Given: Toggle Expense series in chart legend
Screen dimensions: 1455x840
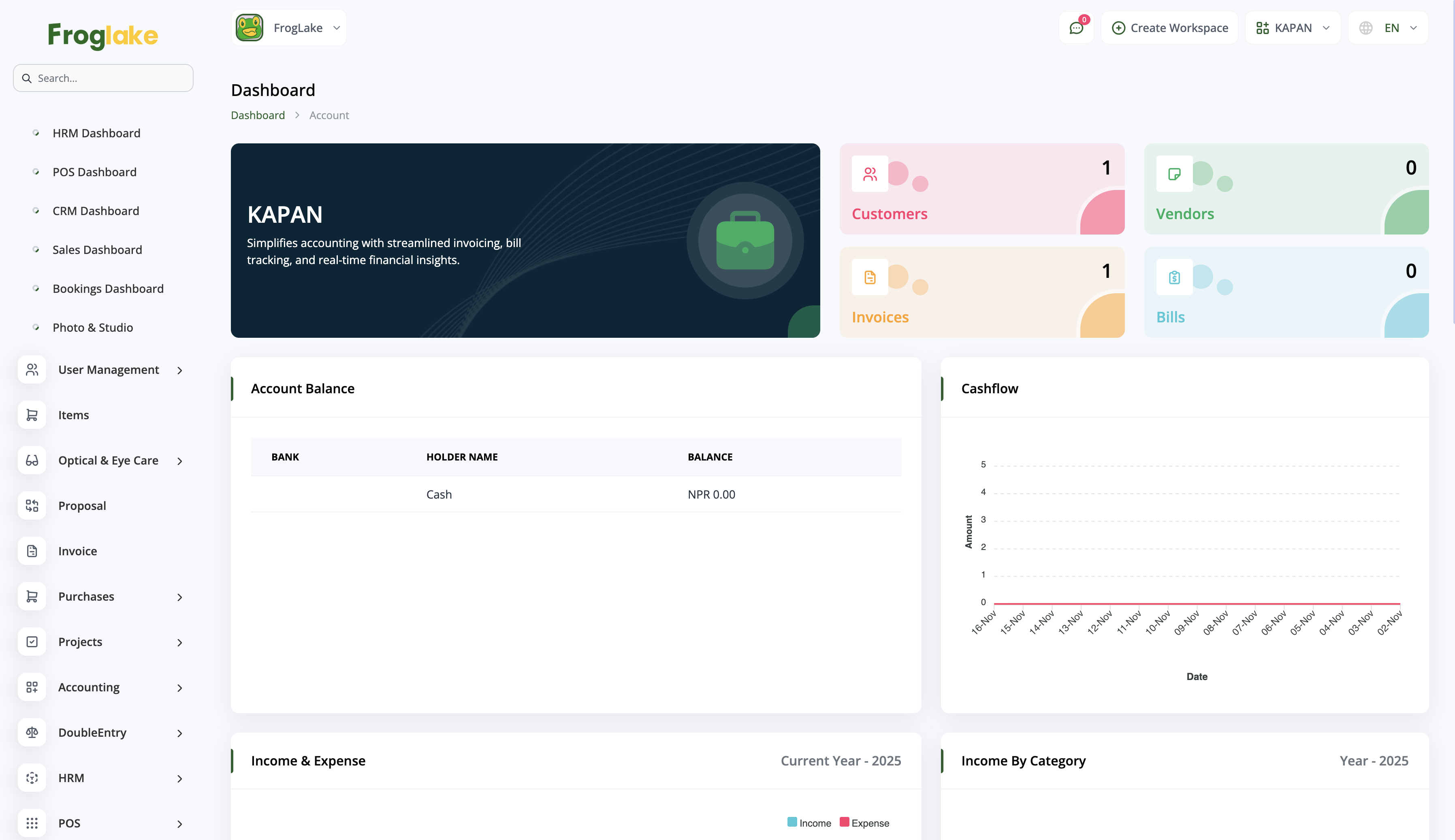Looking at the screenshot, I should coord(864,823).
